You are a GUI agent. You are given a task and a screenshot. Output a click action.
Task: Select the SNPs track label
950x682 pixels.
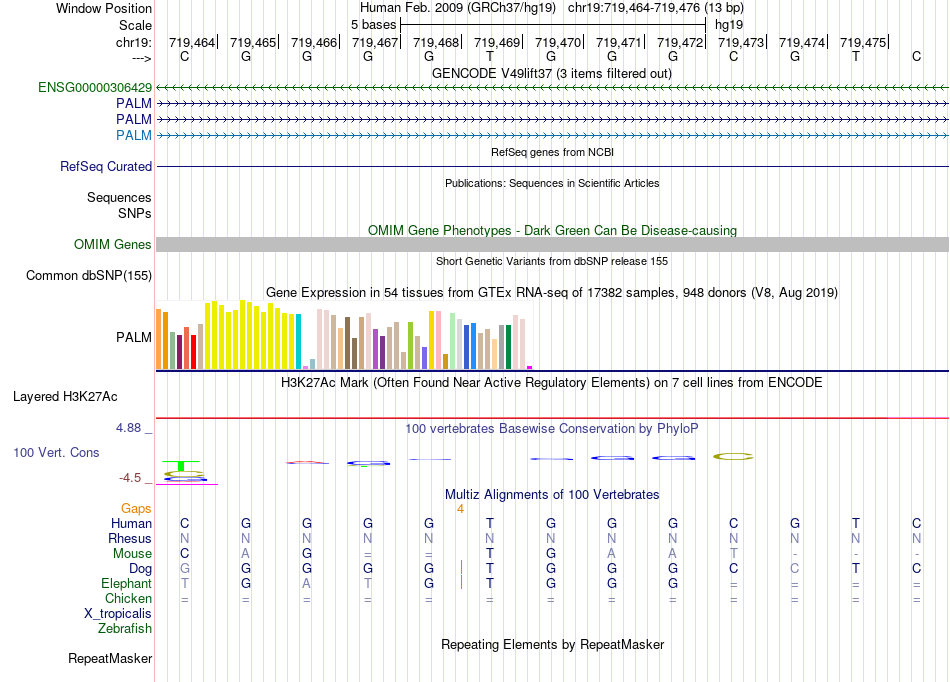135,213
